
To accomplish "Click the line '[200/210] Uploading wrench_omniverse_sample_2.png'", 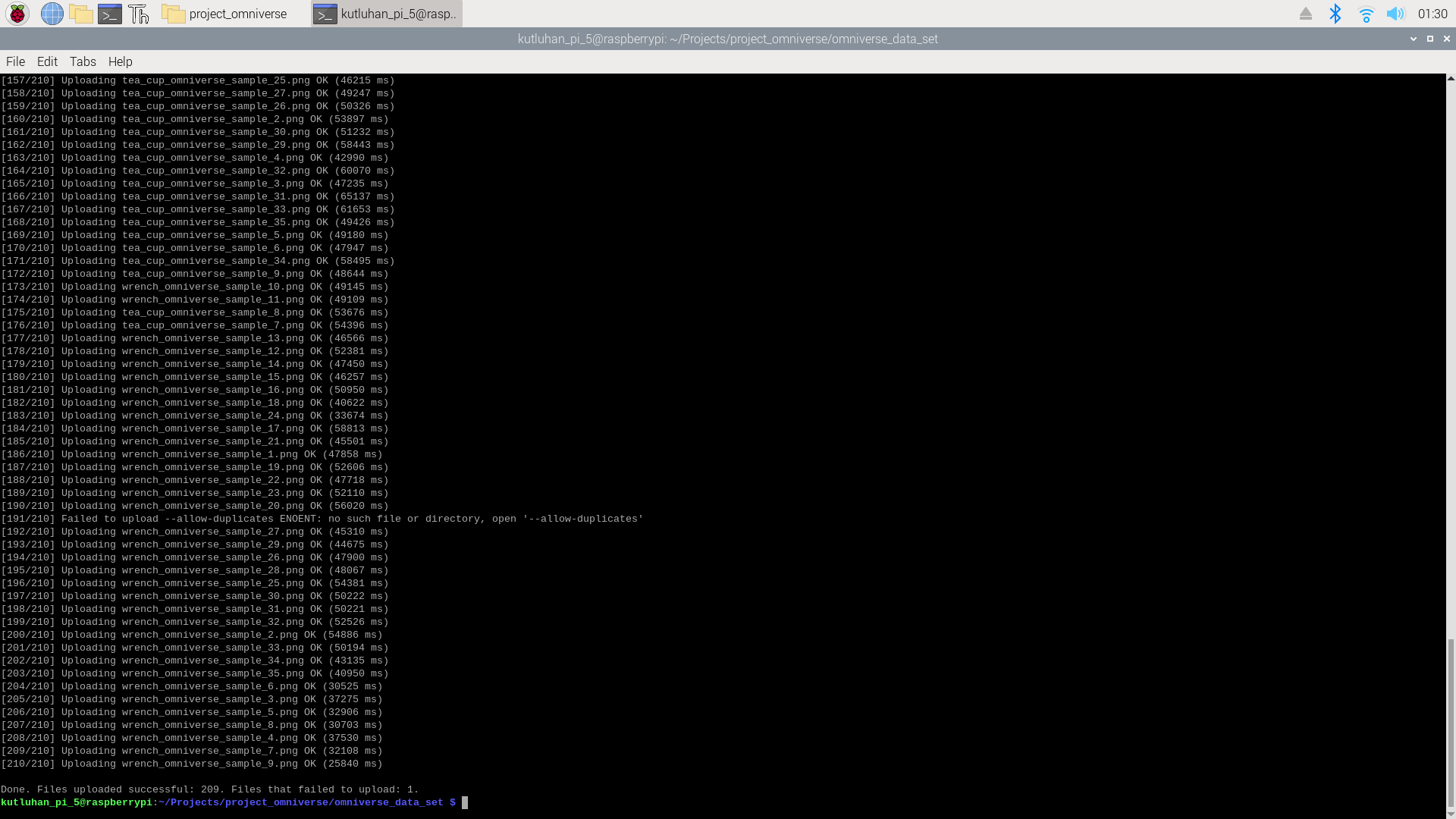I will pos(191,635).
